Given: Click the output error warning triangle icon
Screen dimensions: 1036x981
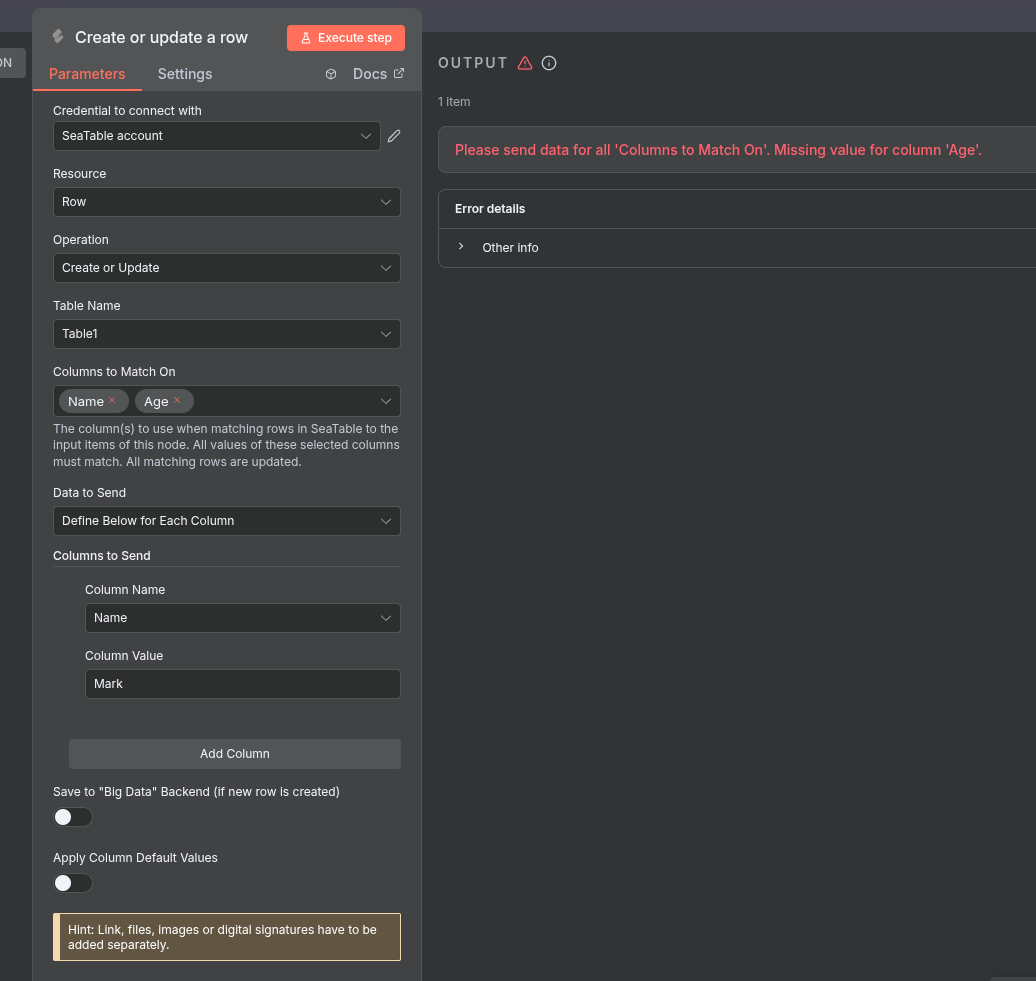Looking at the screenshot, I should (x=525, y=63).
